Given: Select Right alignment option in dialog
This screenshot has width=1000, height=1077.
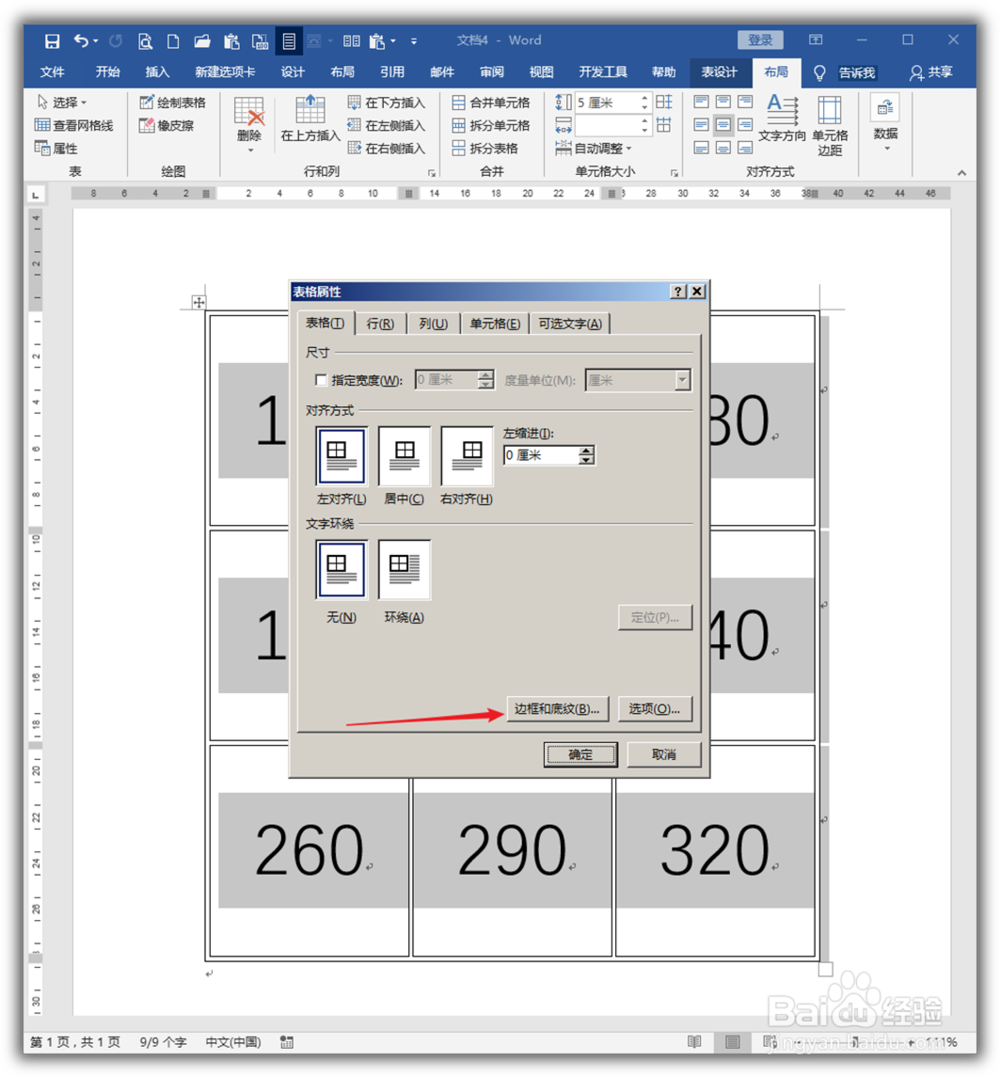Looking at the screenshot, I should click(x=467, y=456).
